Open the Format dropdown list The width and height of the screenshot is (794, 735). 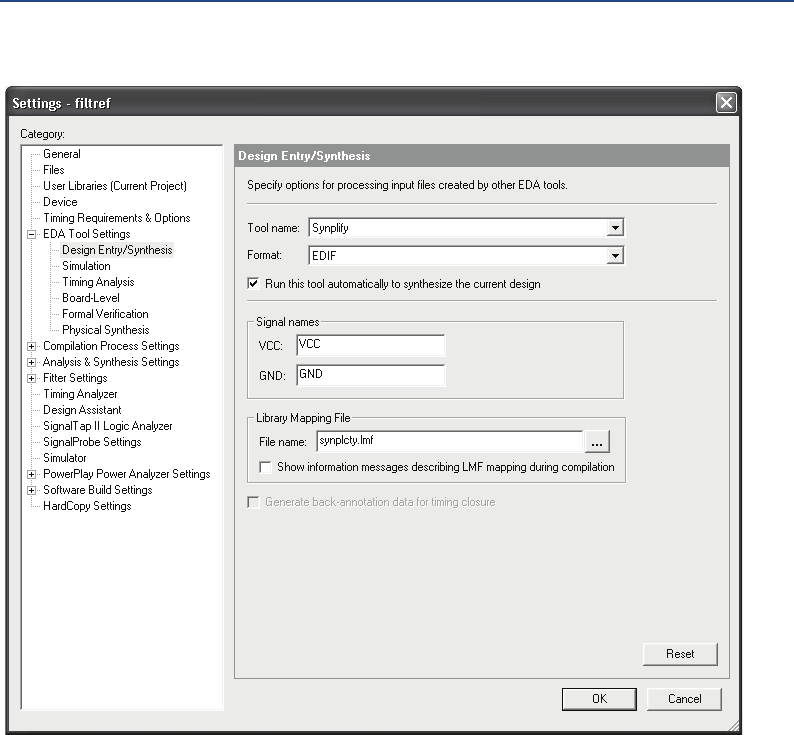(616, 256)
